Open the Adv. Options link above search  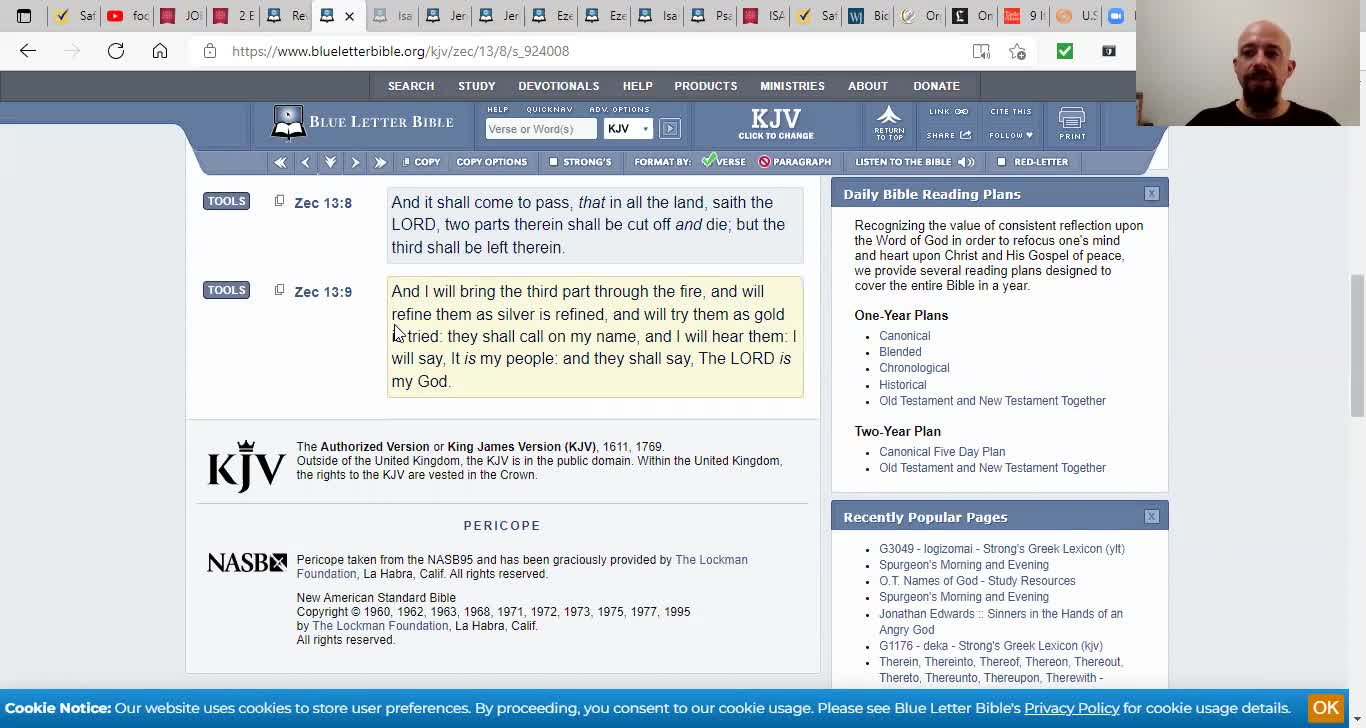(x=619, y=109)
